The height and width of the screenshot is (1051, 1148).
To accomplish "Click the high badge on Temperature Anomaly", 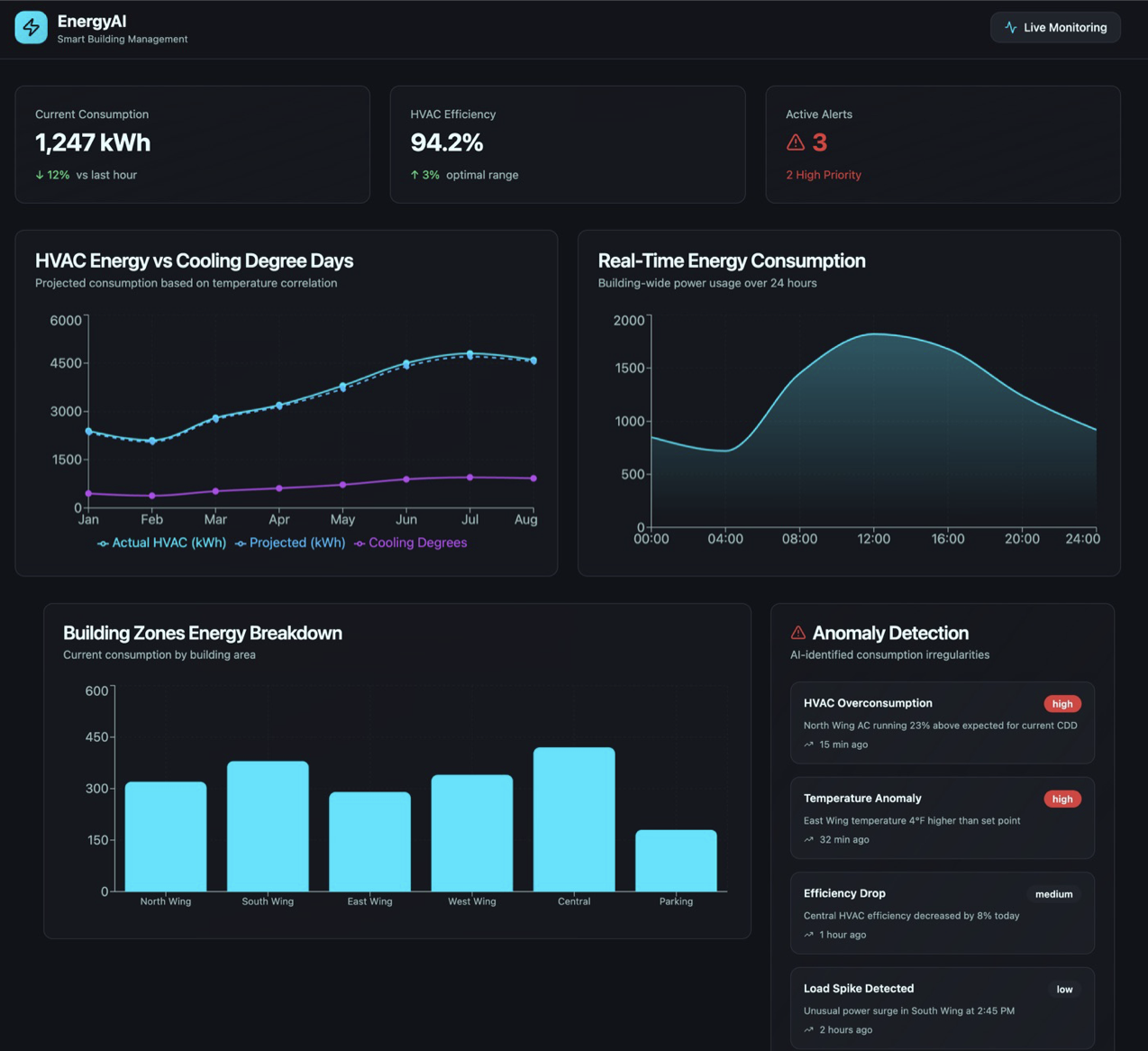I will coord(1062,799).
